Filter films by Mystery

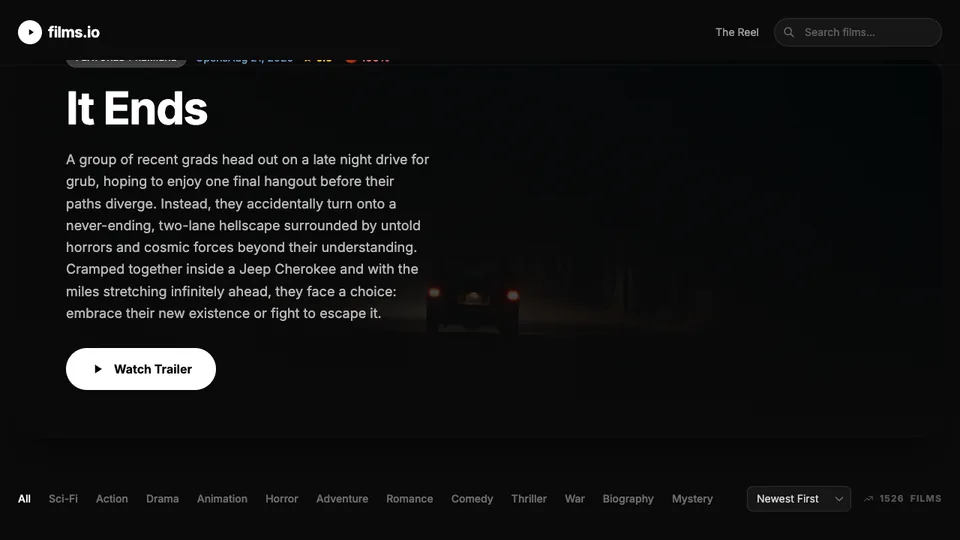pyautogui.click(x=692, y=499)
